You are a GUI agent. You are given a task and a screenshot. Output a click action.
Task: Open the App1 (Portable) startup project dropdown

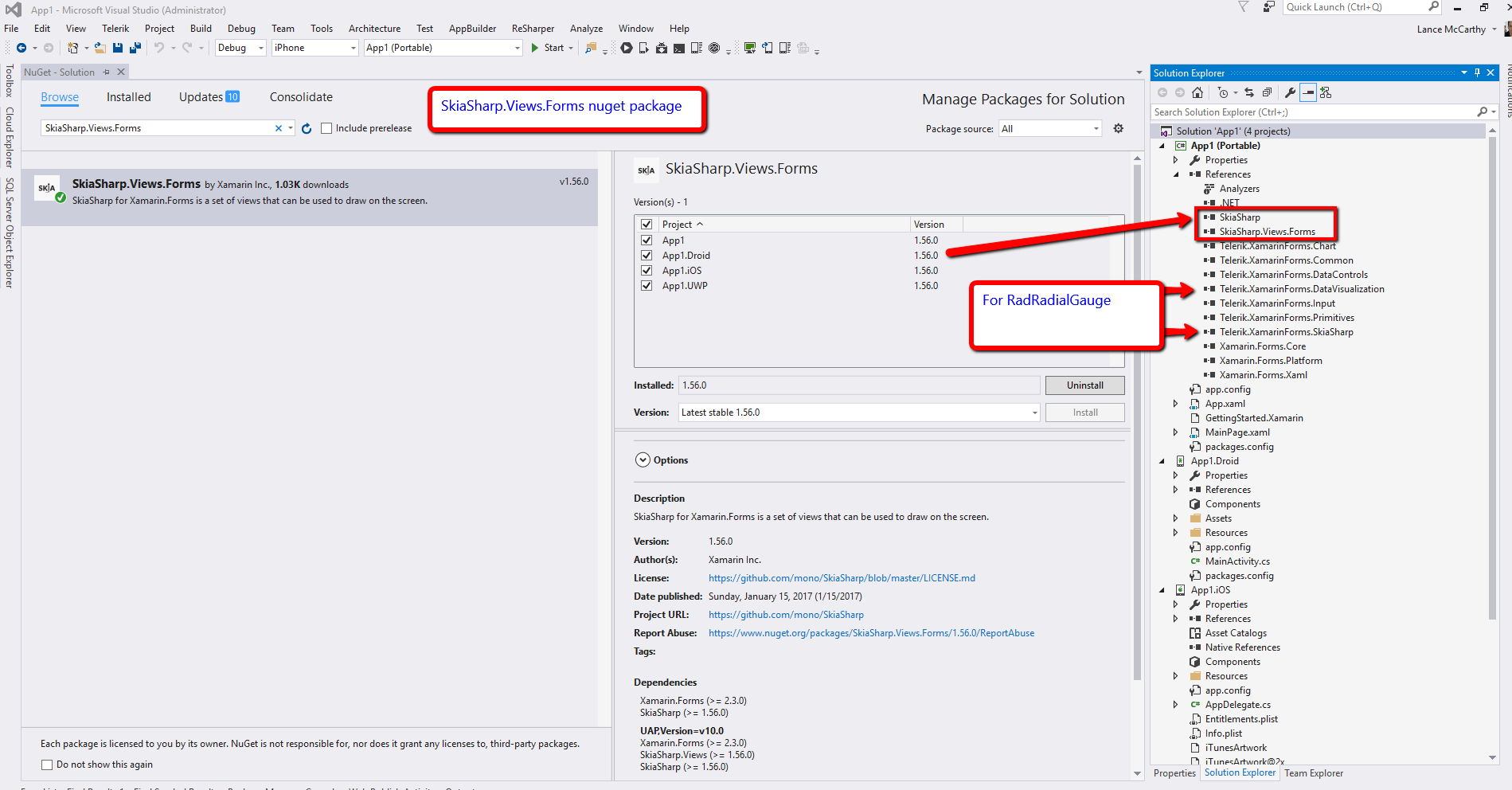point(443,48)
